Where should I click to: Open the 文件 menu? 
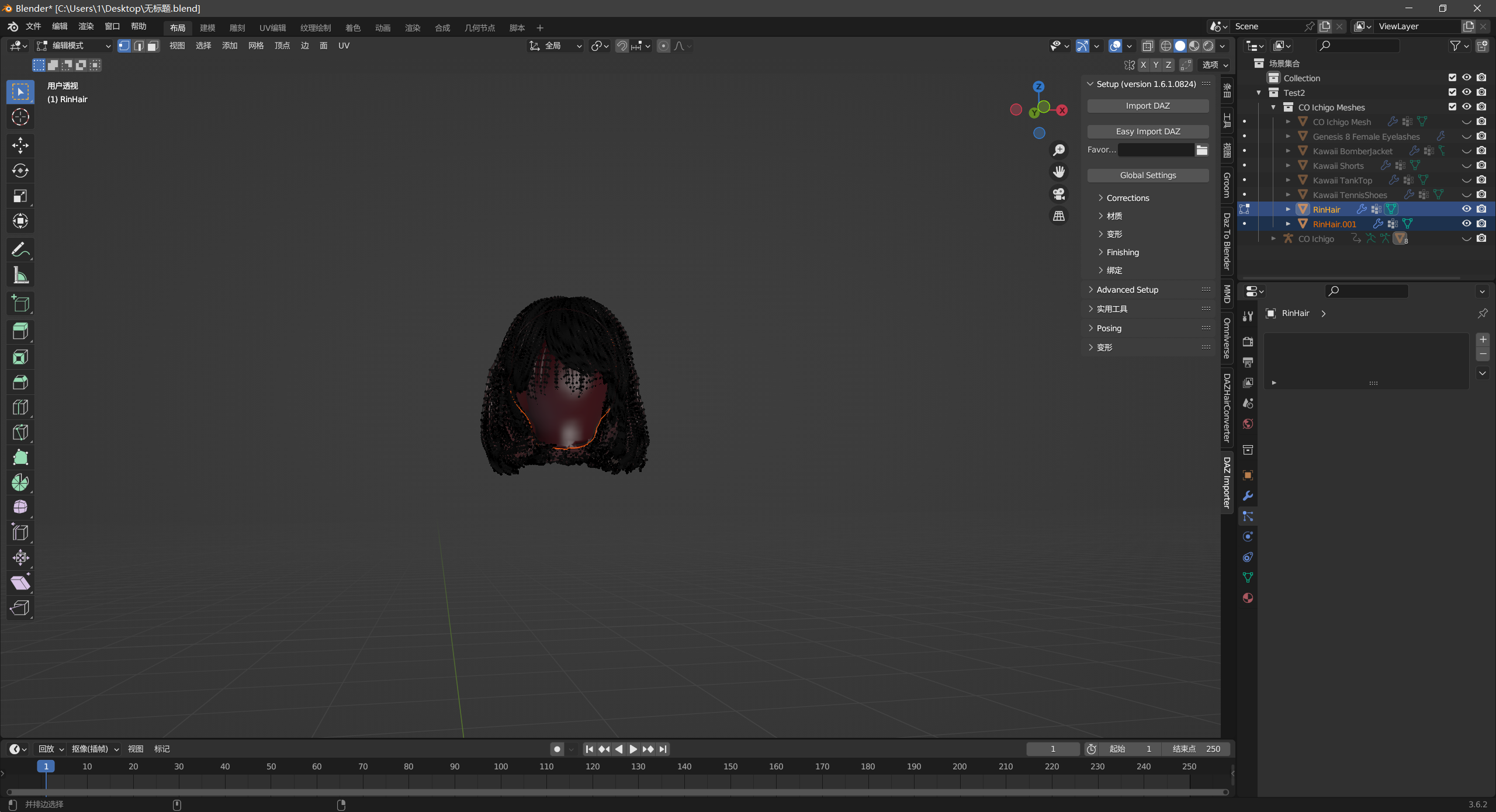pos(33,26)
